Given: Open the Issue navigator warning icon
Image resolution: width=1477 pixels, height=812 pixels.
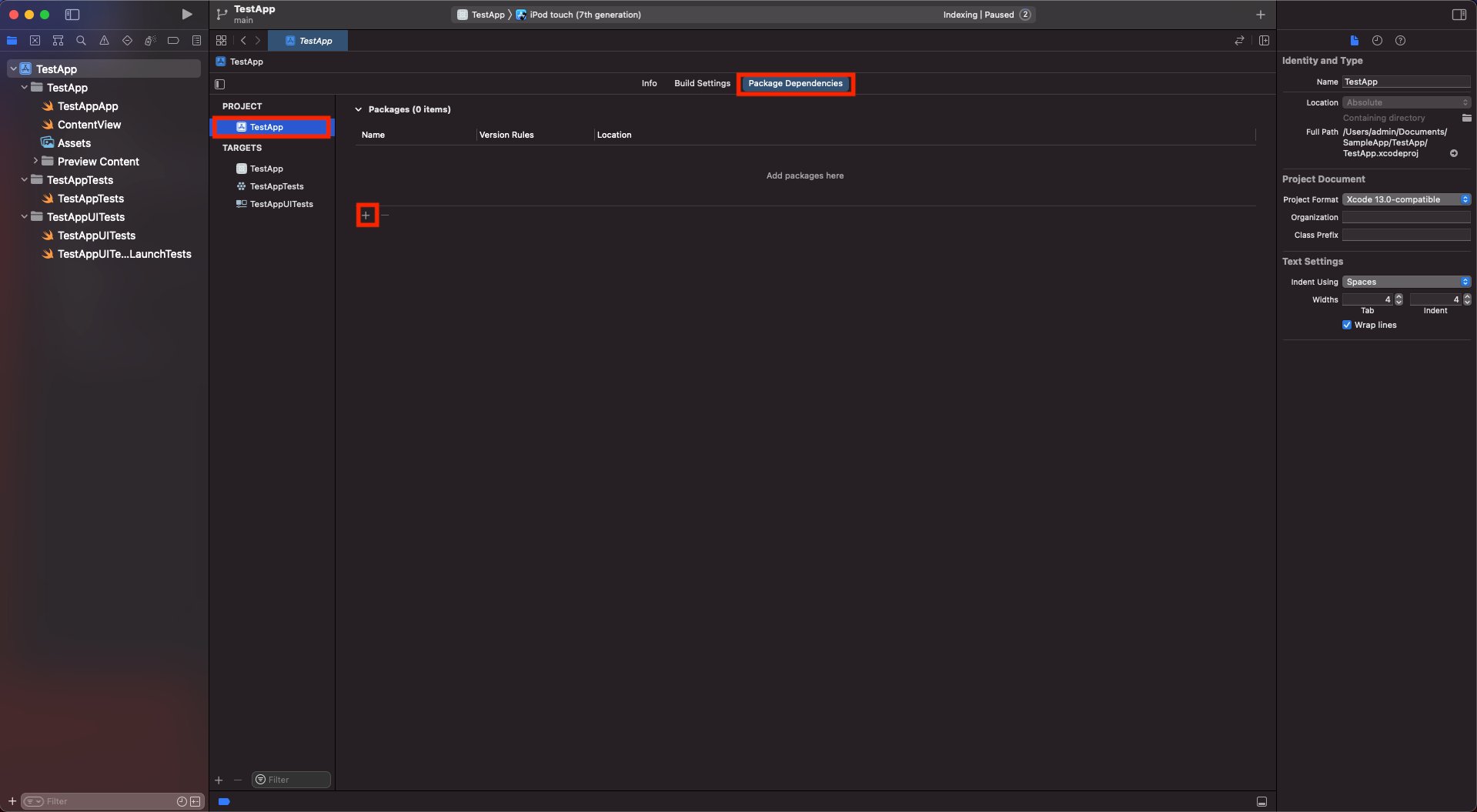Looking at the screenshot, I should tap(104, 41).
